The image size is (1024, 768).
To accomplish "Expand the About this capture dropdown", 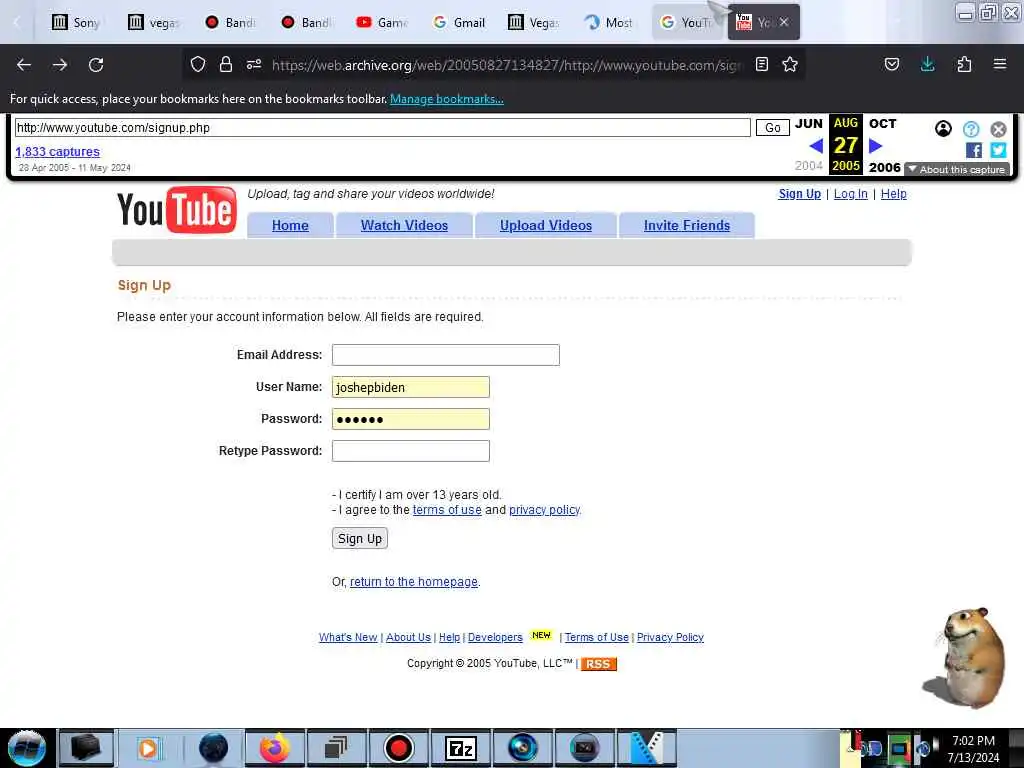I will click(957, 170).
